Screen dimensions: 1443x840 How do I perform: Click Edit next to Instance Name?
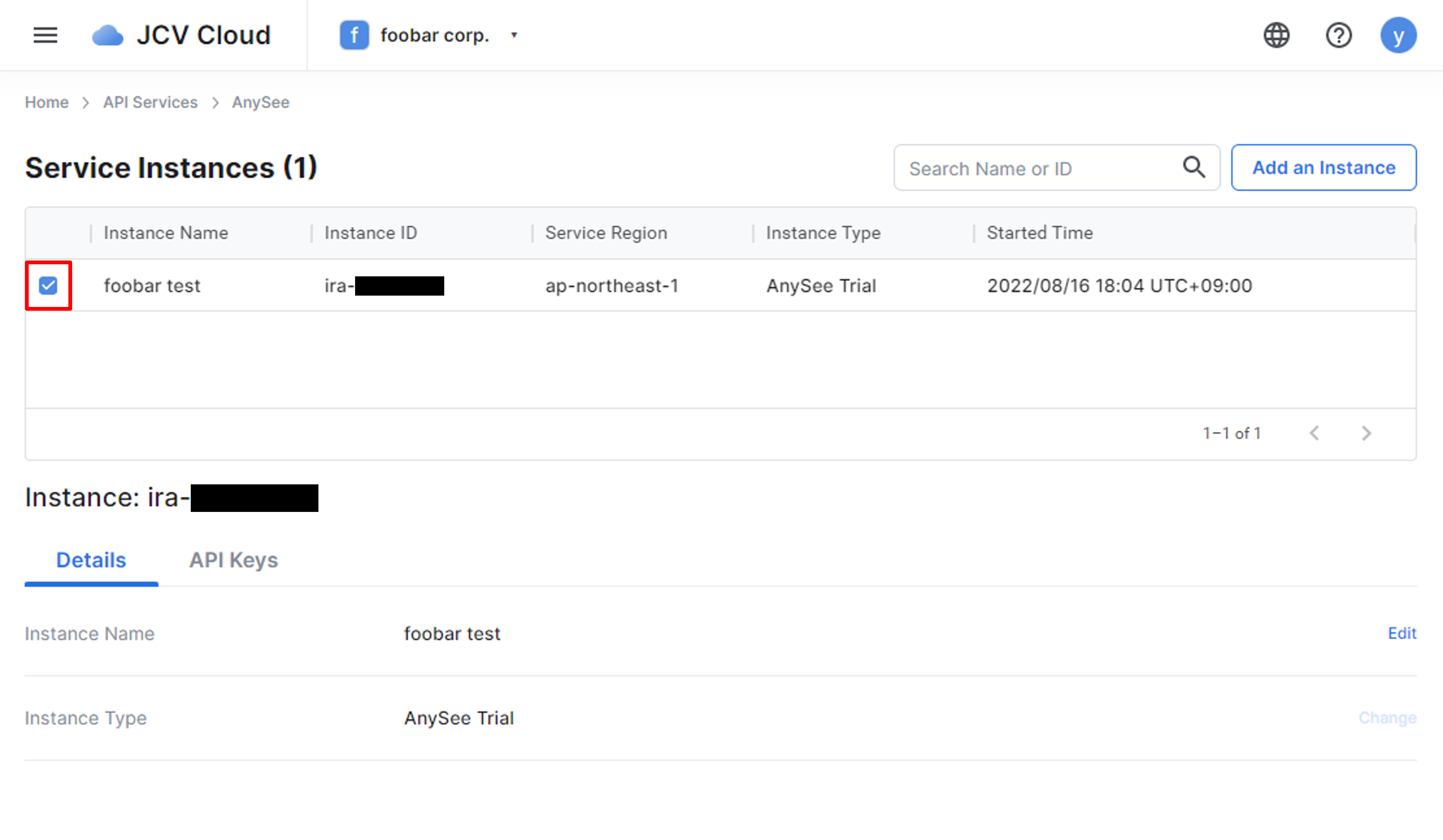pos(1402,633)
